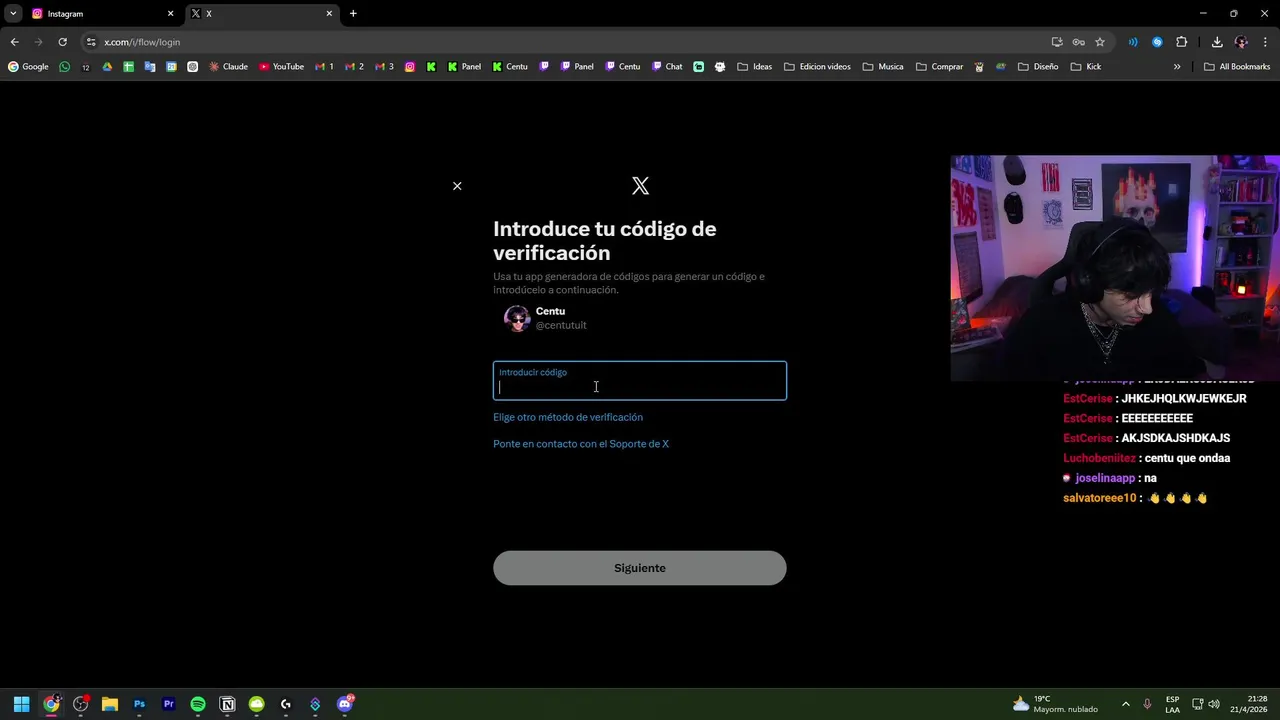1280x720 pixels.
Task: Click the microphone icon in system tray
Action: (x=1147, y=704)
